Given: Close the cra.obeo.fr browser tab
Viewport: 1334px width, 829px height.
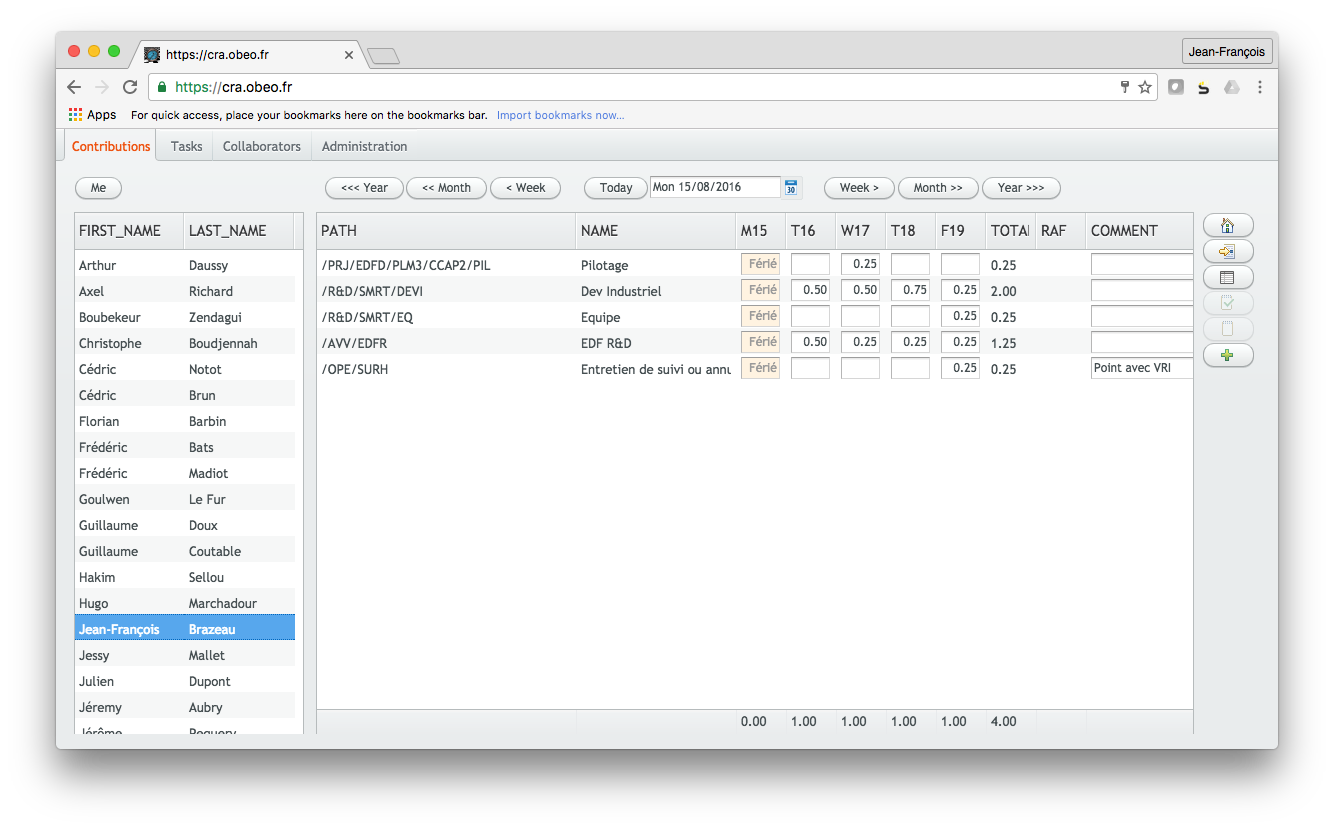Looking at the screenshot, I should [x=349, y=55].
